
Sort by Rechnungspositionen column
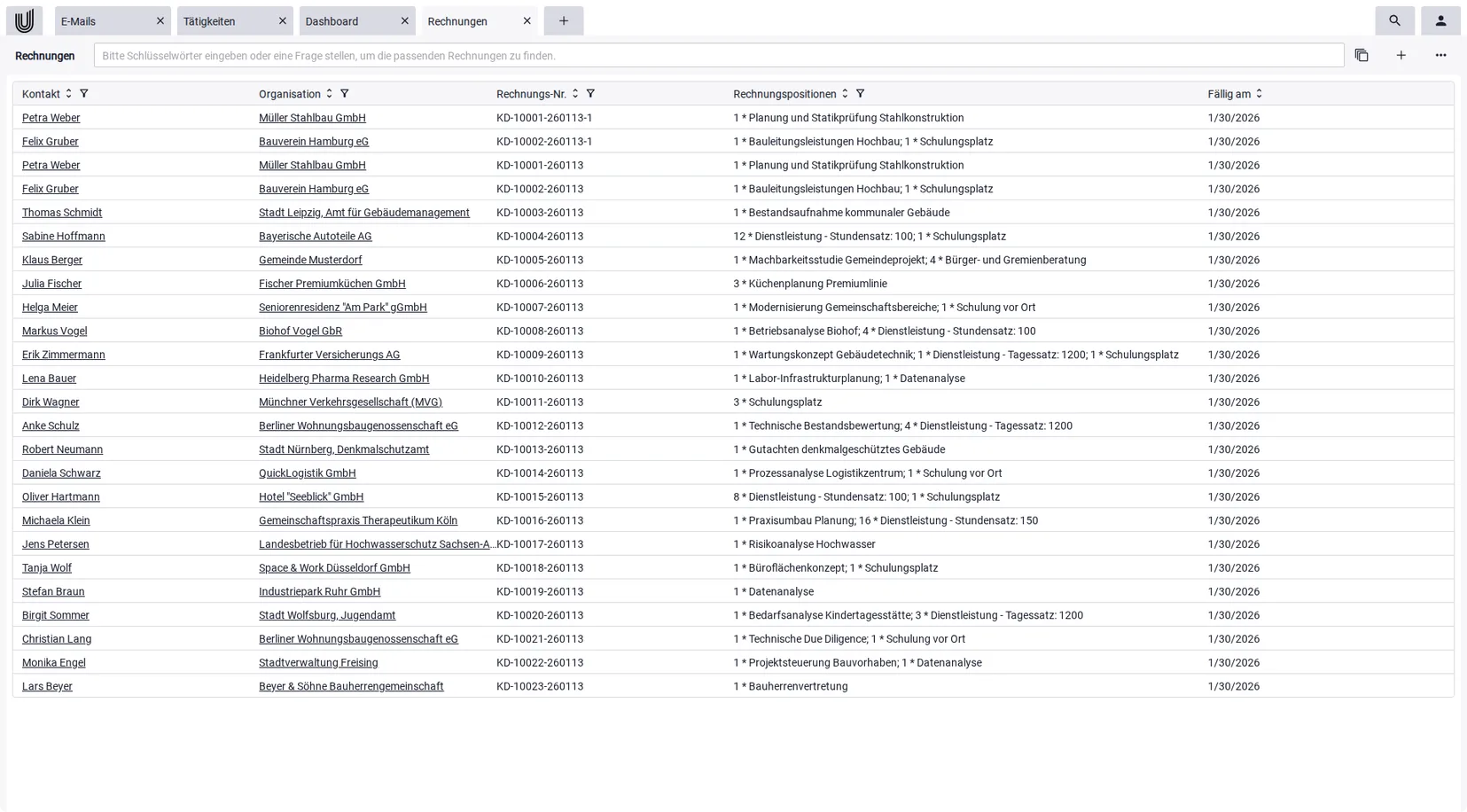click(x=845, y=93)
